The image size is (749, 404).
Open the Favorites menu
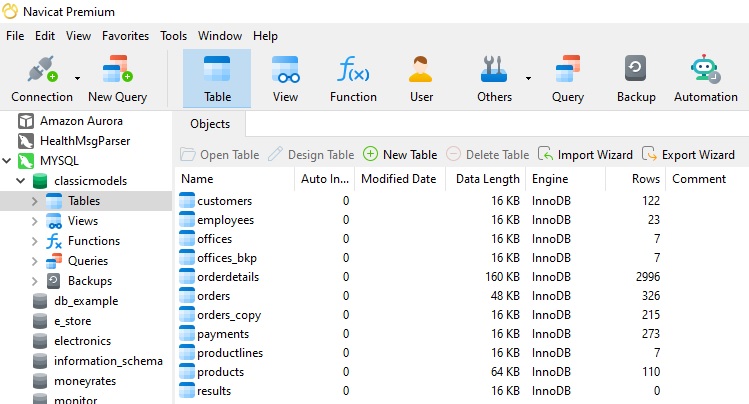[125, 36]
